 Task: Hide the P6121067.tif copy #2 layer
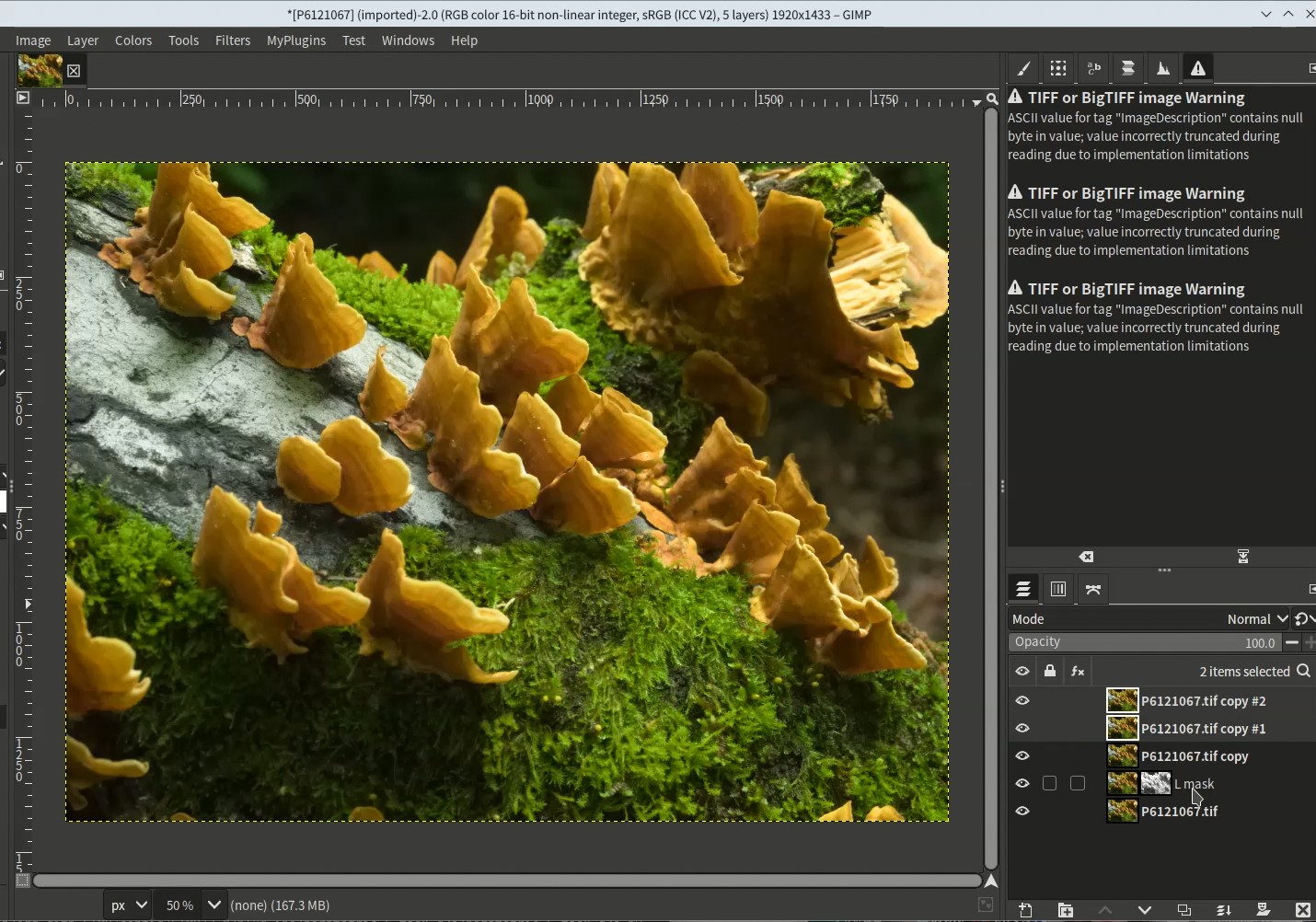point(1022,701)
